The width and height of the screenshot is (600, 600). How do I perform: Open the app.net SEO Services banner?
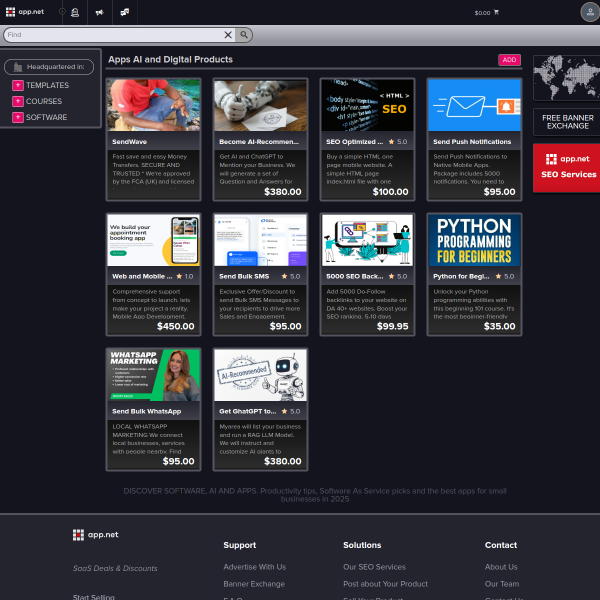(567, 168)
